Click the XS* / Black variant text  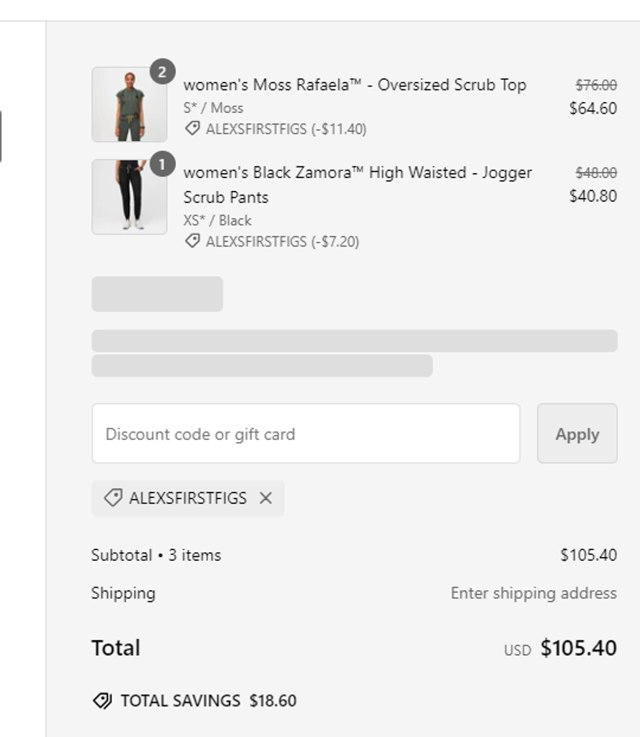point(217,220)
